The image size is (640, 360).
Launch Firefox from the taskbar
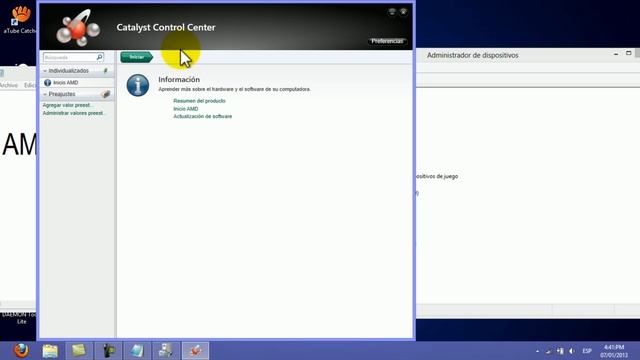(21, 351)
